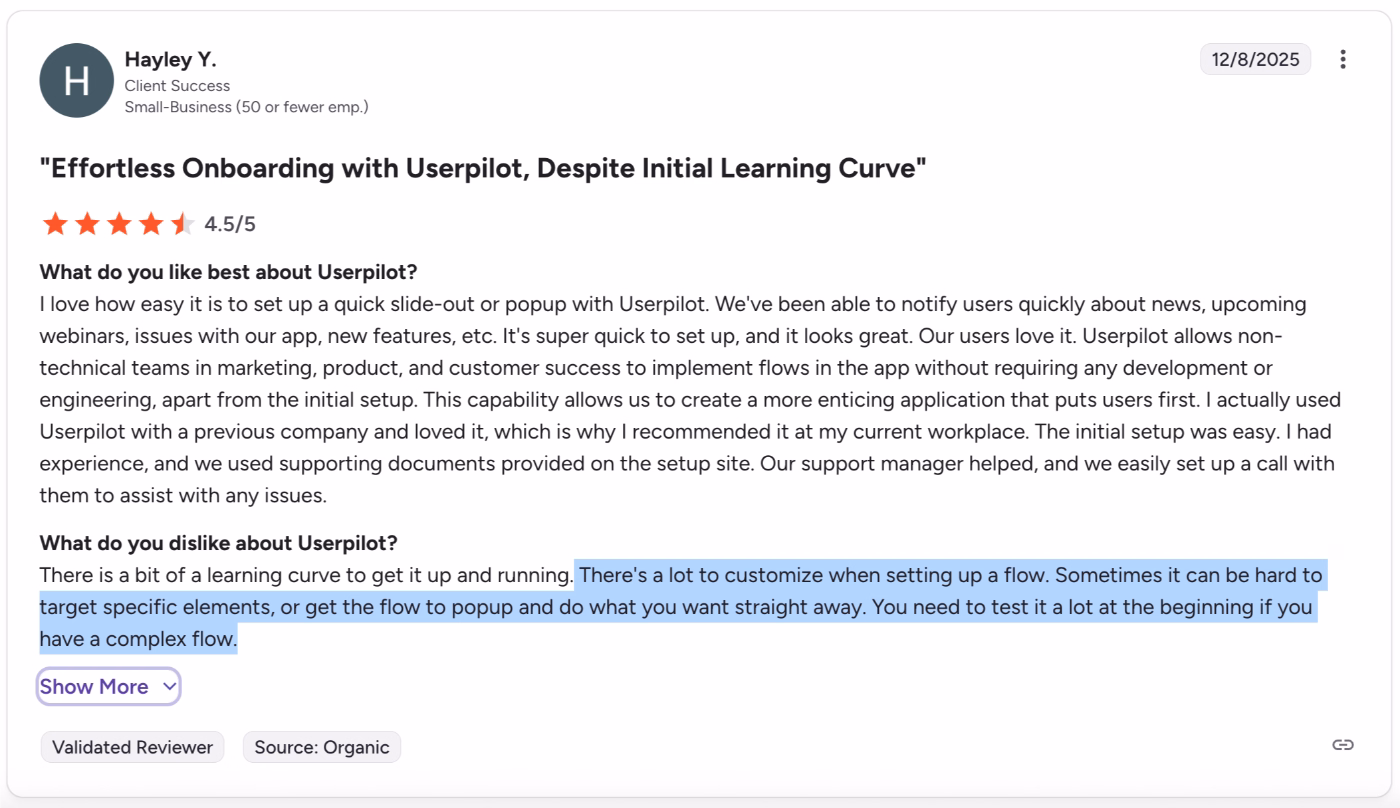Select the Small-Business company size label
The height and width of the screenshot is (808, 1400).
click(x=247, y=106)
